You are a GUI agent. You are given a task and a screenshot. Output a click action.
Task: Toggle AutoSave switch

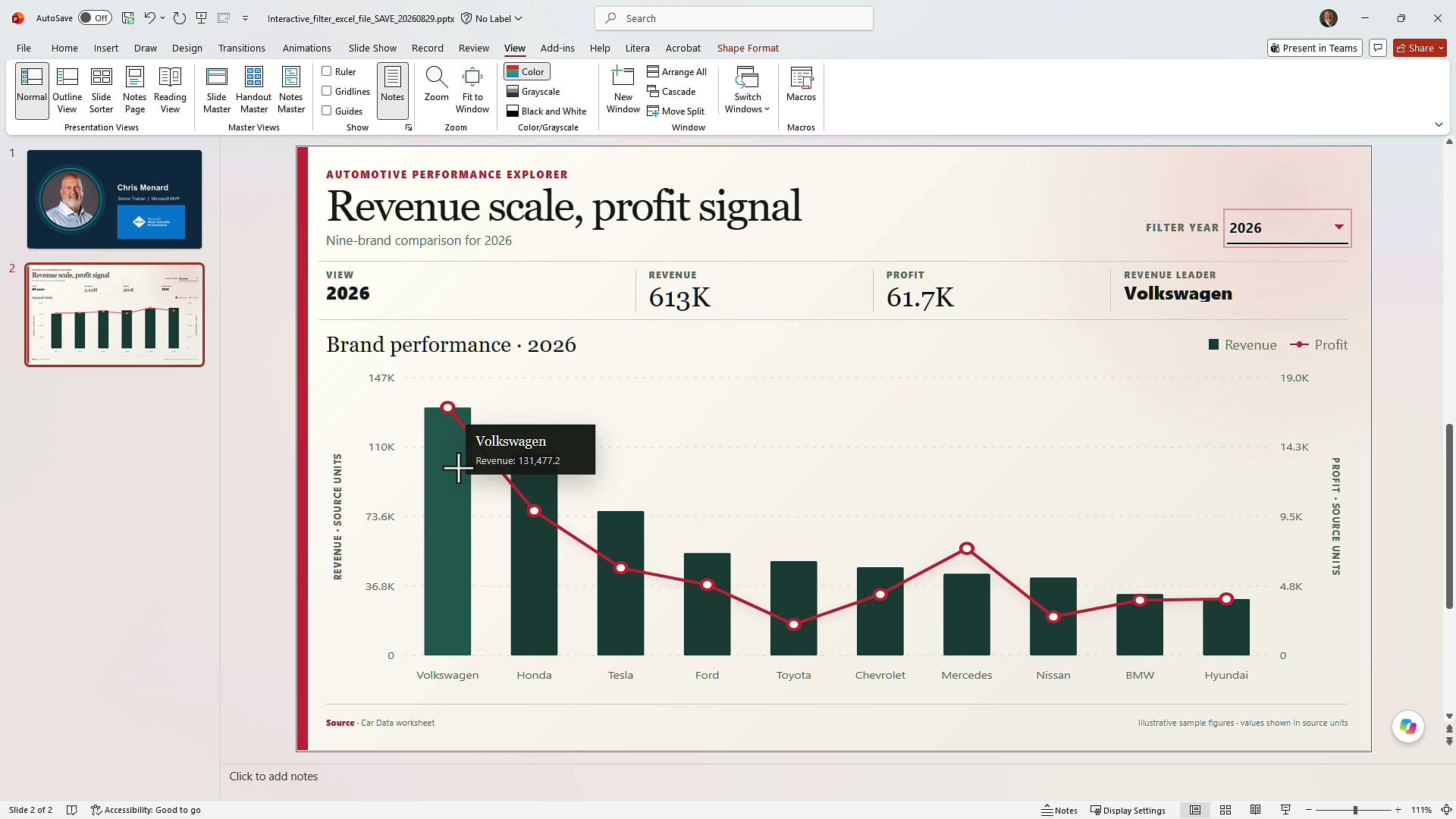coord(95,17)
